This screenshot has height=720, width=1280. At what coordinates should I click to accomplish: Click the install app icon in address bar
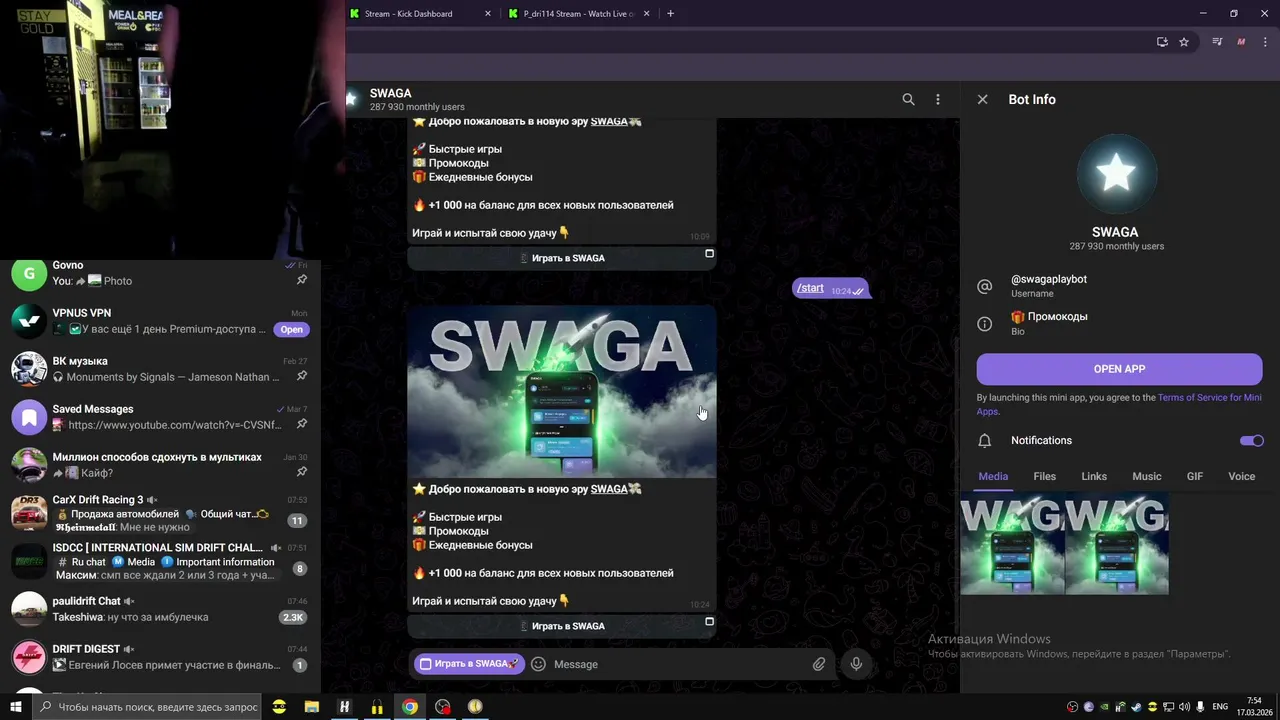1162,42
